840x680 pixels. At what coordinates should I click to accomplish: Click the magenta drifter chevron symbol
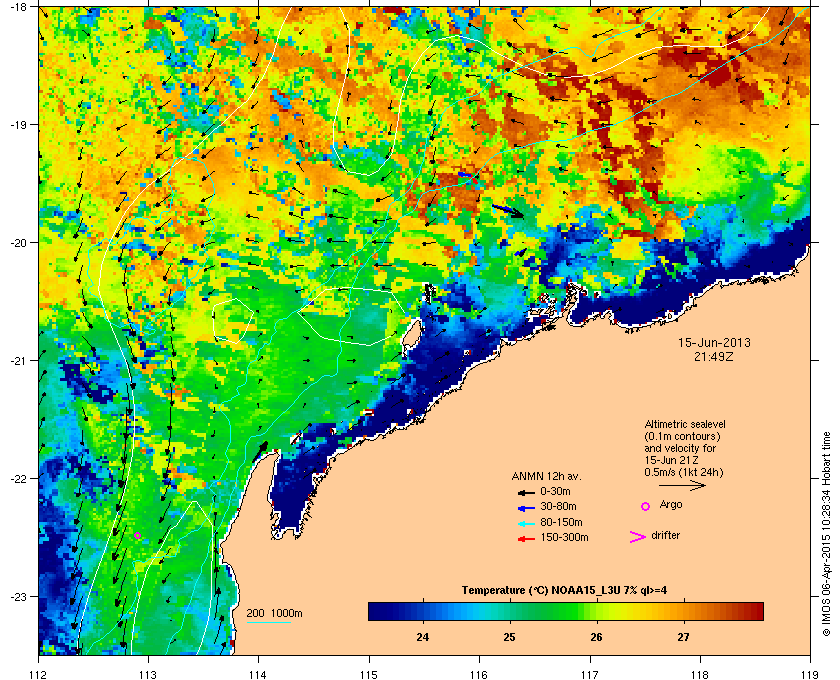pos(638,537)
